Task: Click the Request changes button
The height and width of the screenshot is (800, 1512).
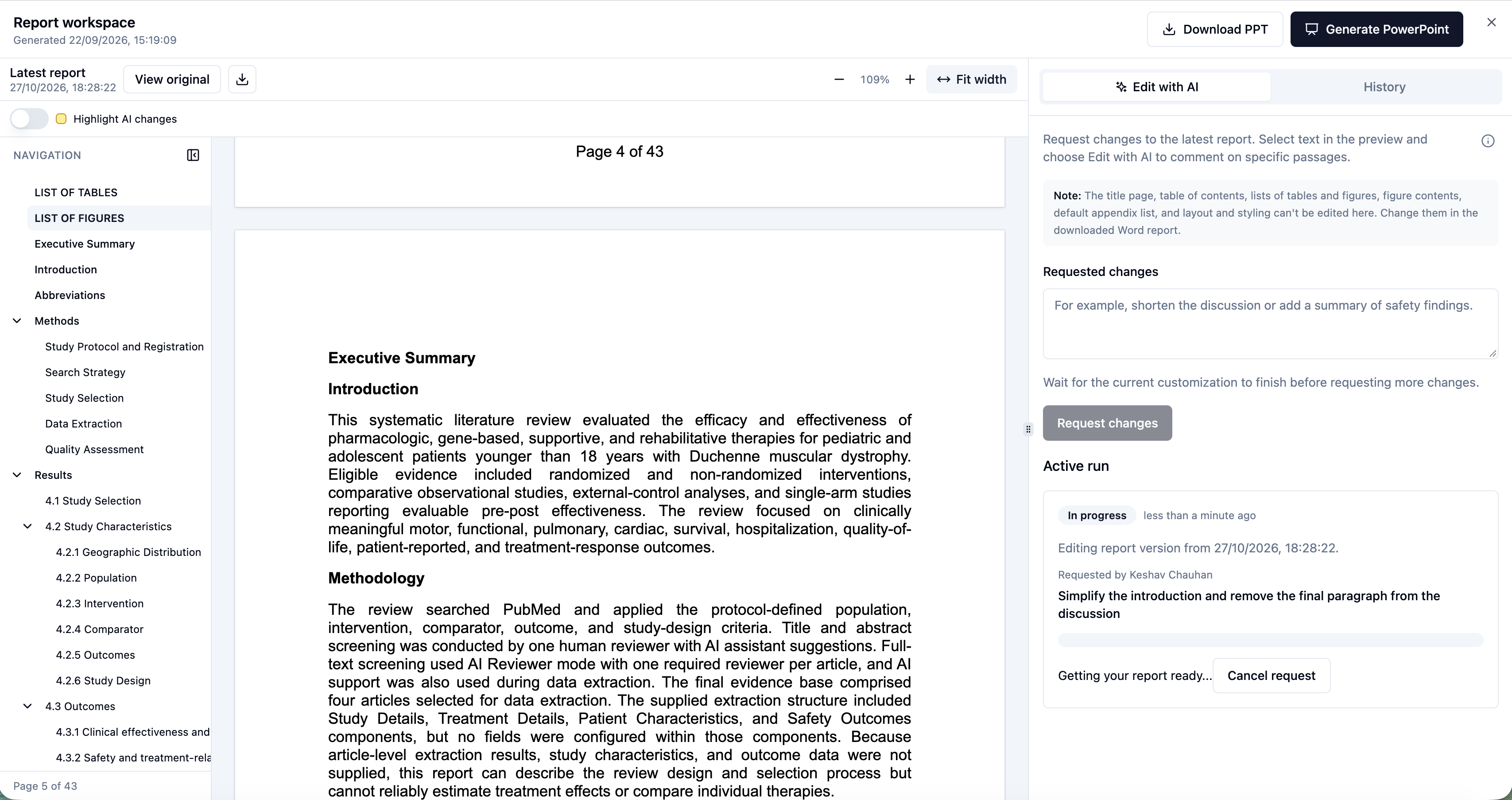Action: pos(1108,423)
